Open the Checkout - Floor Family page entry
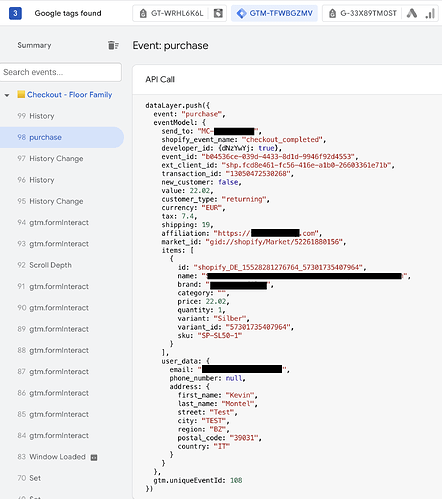 click(69, 95)
